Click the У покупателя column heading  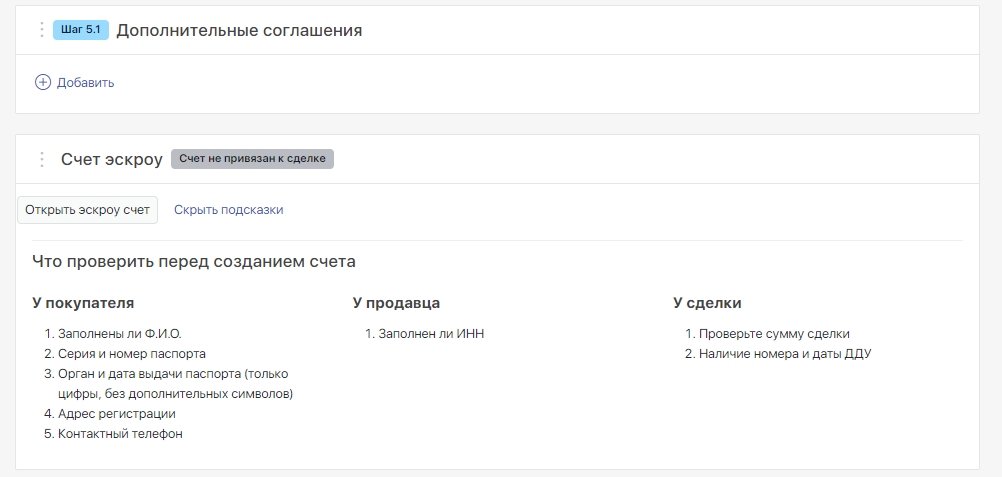[x=83, y=303]
